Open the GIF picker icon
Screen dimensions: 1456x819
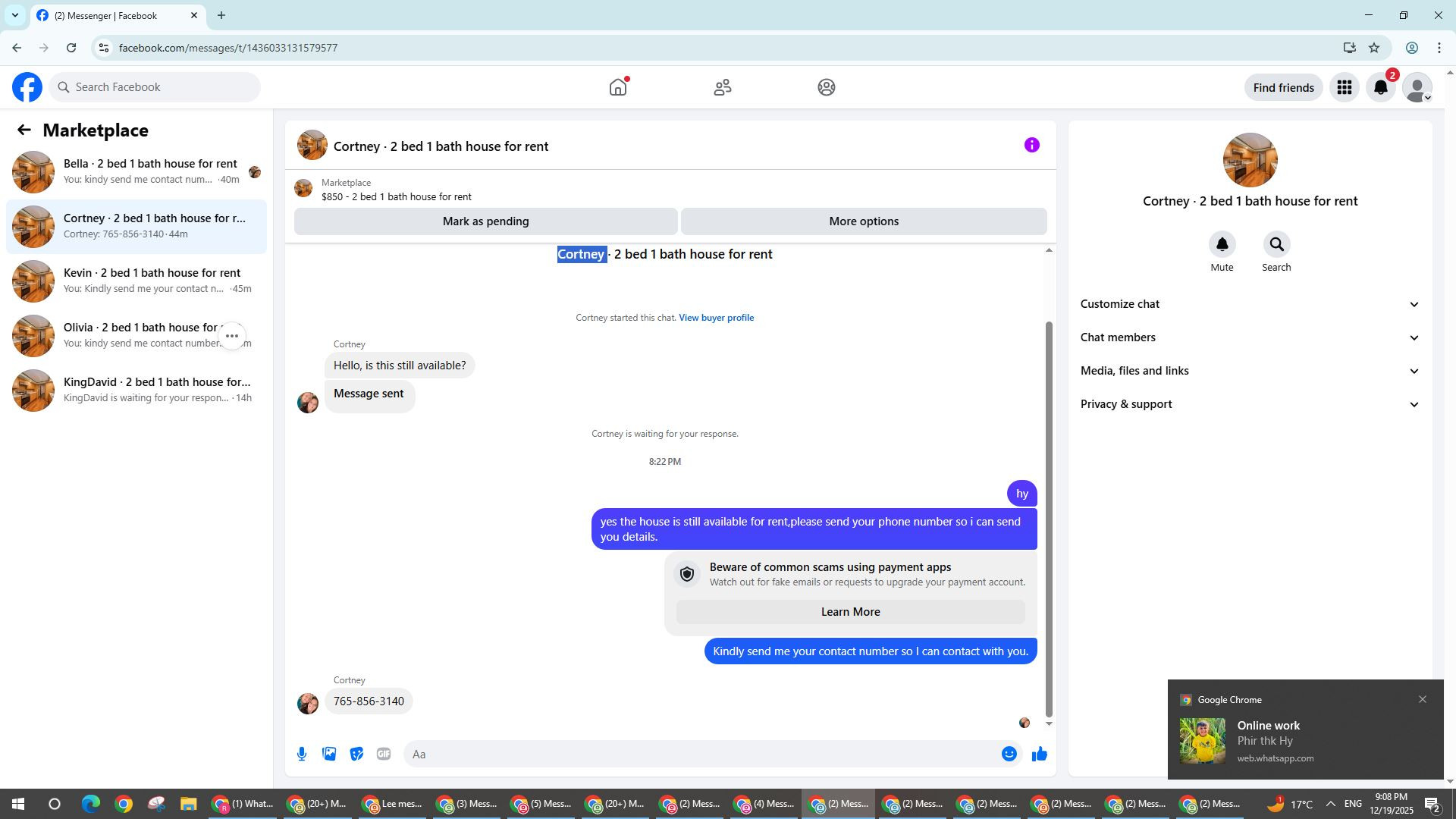384,754
